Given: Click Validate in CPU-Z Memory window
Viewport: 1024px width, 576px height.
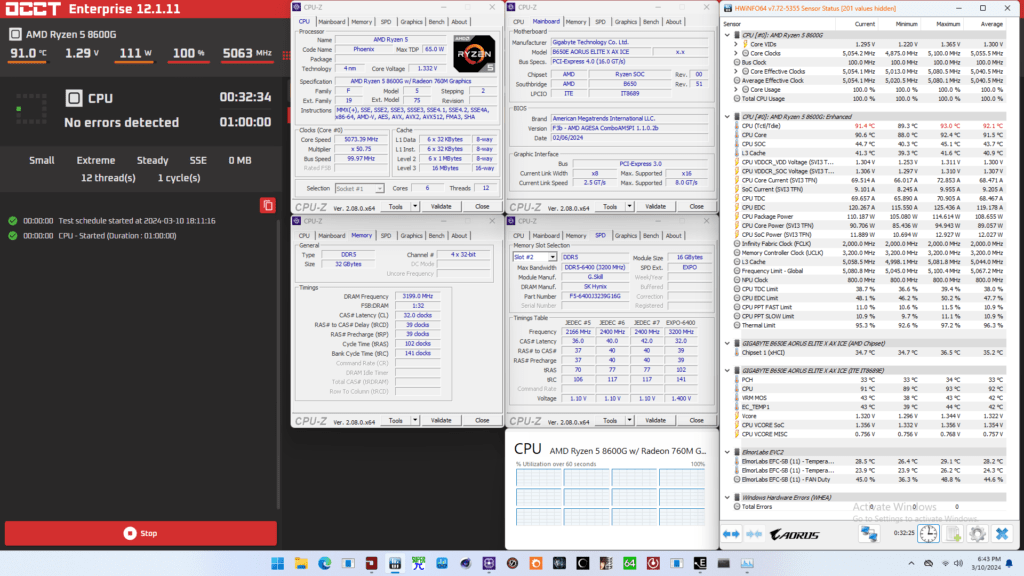Looking at the screenshot, I should [441, 421].
